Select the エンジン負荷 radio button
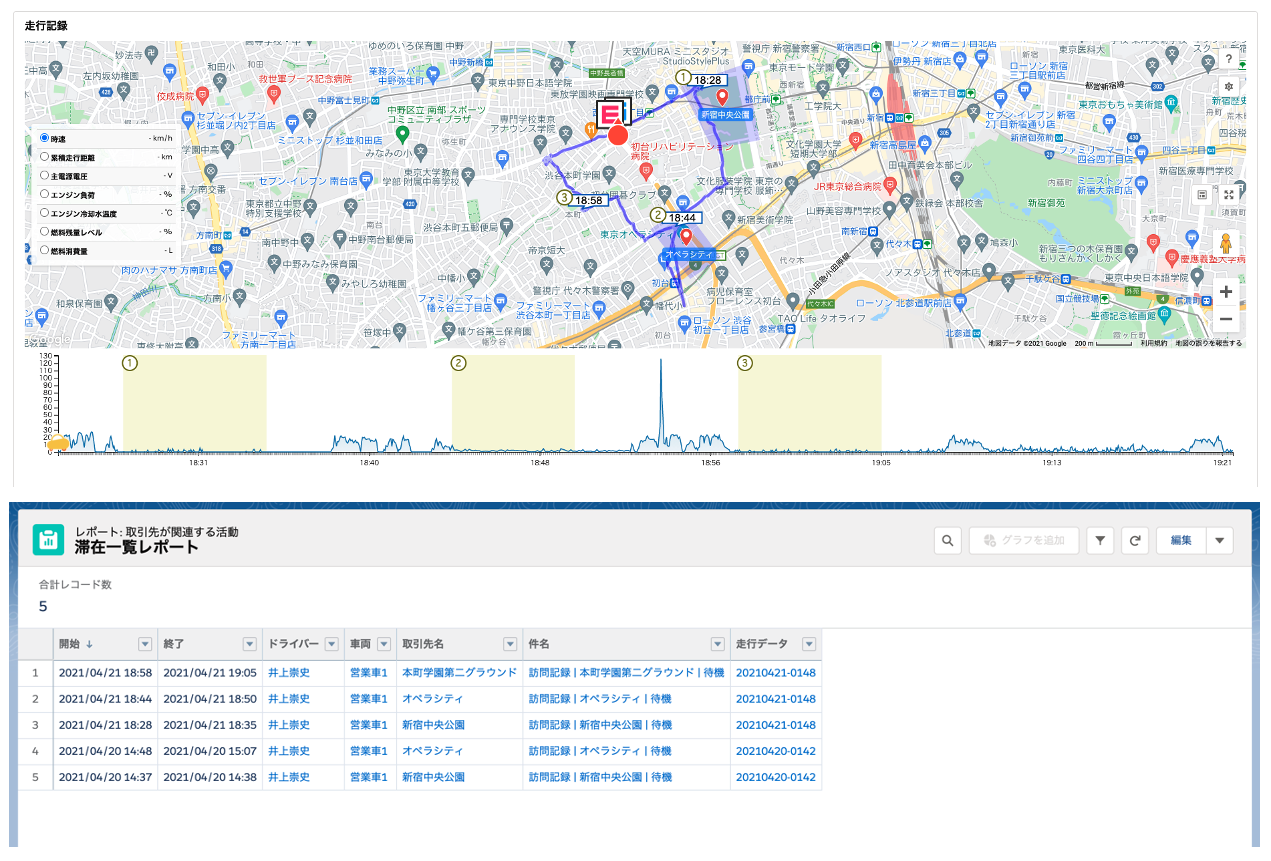The height and width of the screenshot is (861, 1271). coord(44,194)
